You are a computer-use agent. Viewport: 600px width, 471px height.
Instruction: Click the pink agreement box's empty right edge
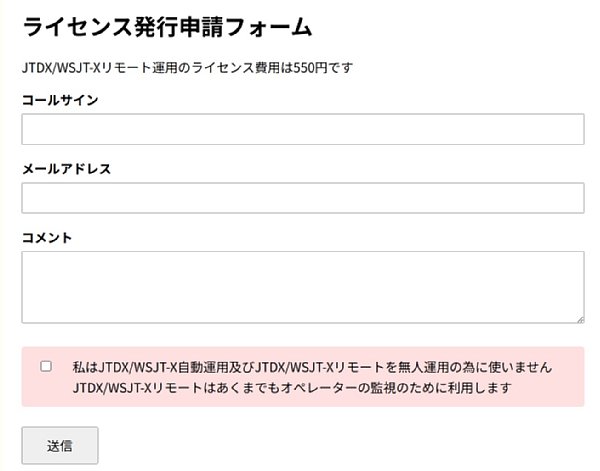tap(569, 377)
